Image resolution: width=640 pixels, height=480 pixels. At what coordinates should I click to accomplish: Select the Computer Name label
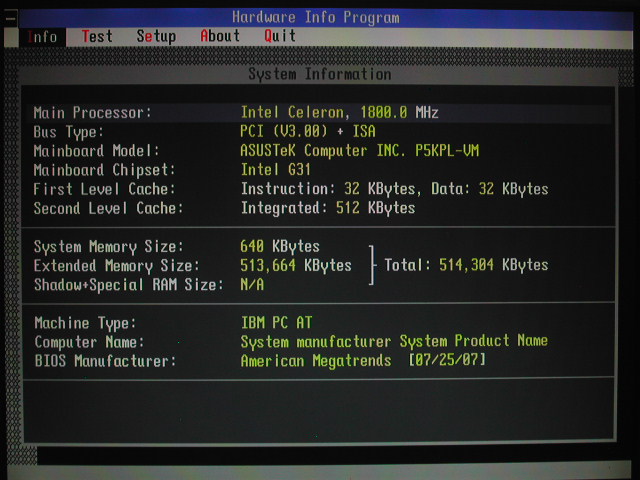pos(89,342)
